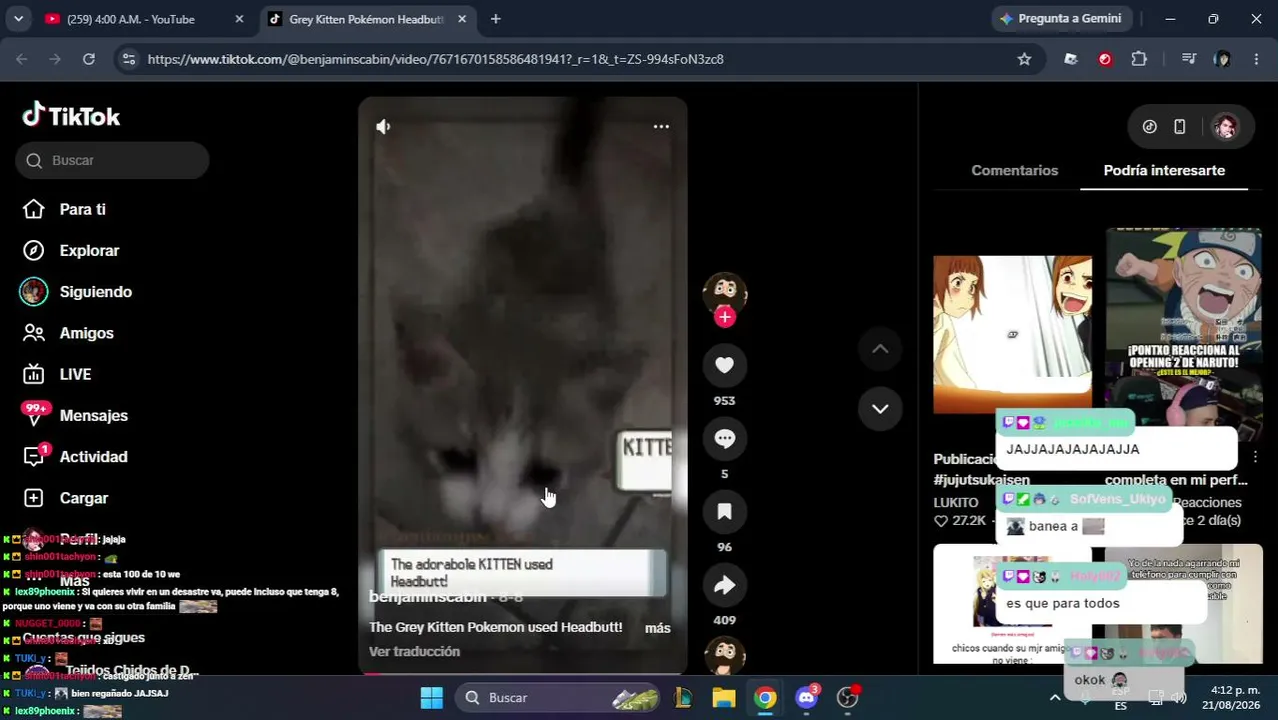Open the LIVE section
Viewport: 1278px width, 720px height.
(75, 374)
